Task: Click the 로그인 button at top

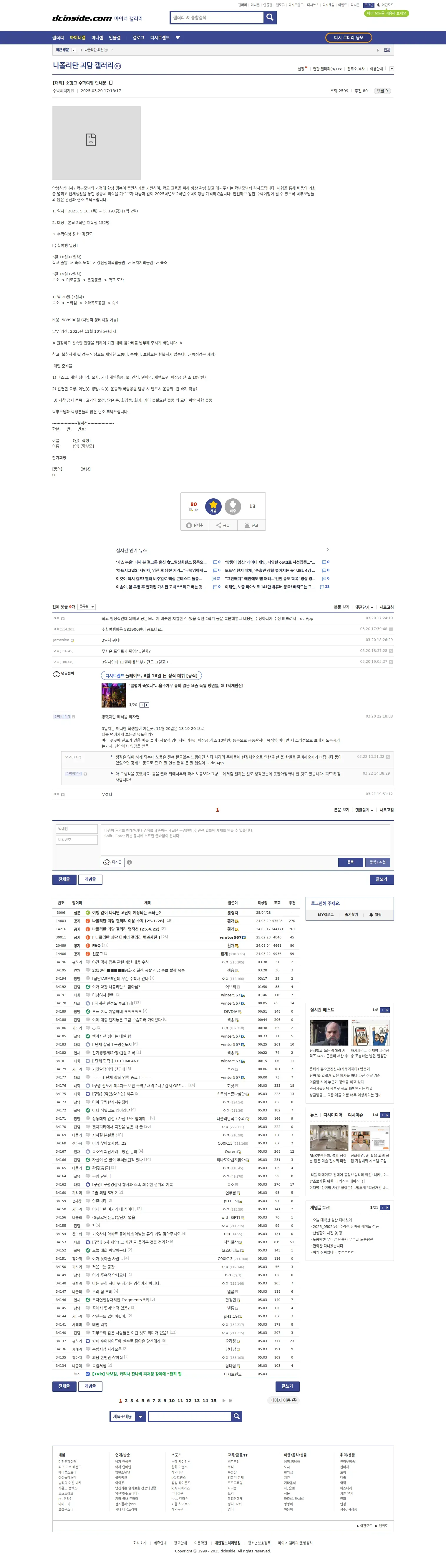Action: (x=369, y=5)
